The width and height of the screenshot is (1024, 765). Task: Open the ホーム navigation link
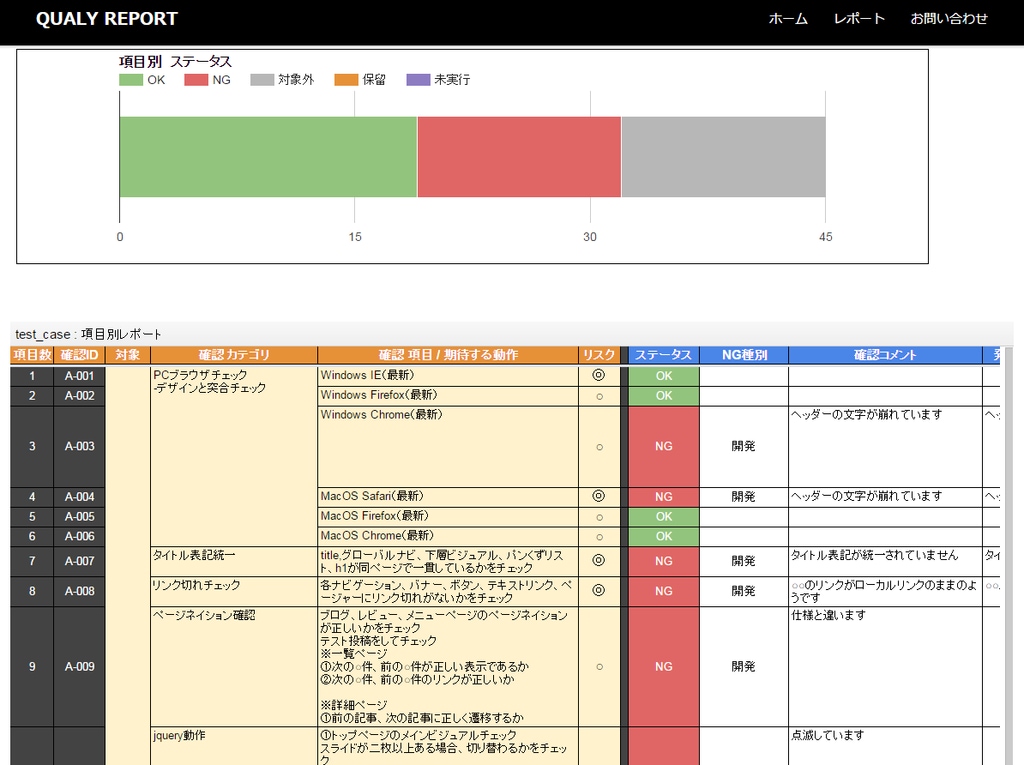click(788, 19)
